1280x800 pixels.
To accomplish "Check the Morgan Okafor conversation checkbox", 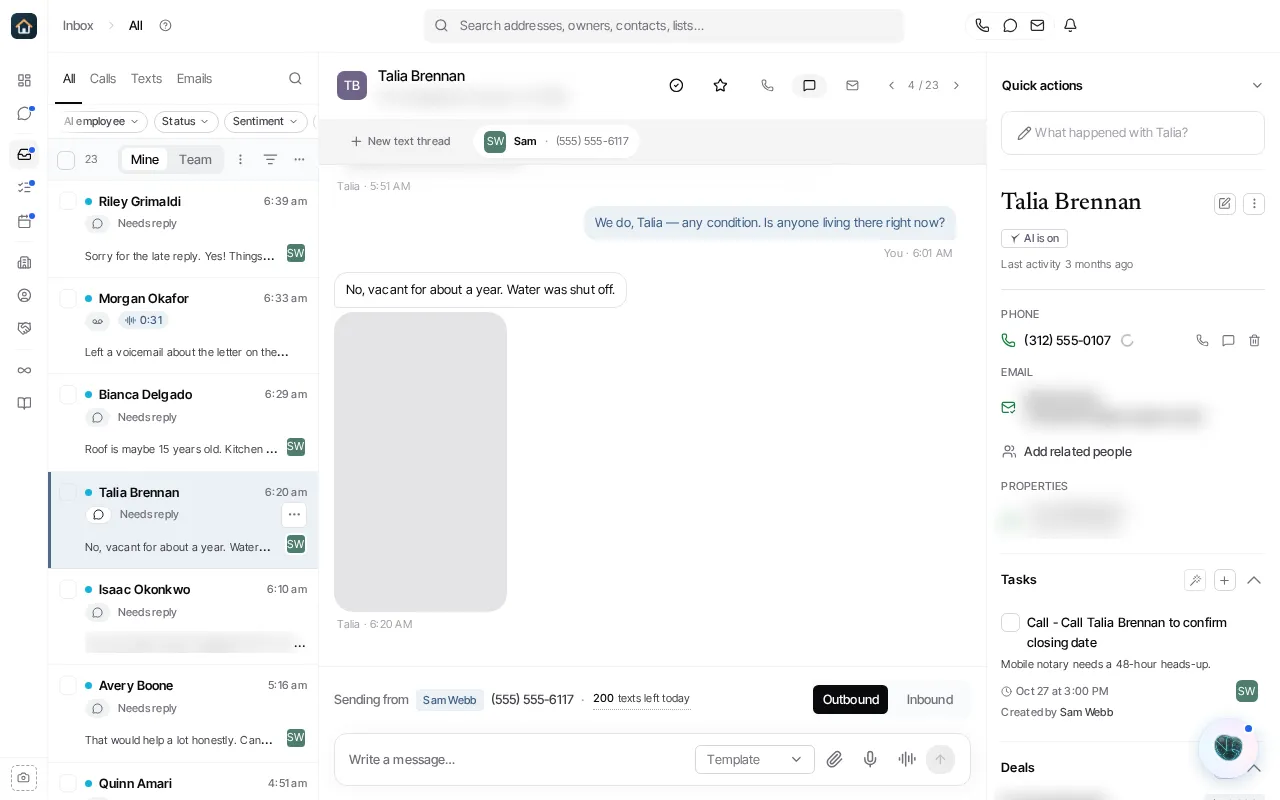I will [68, 298].
